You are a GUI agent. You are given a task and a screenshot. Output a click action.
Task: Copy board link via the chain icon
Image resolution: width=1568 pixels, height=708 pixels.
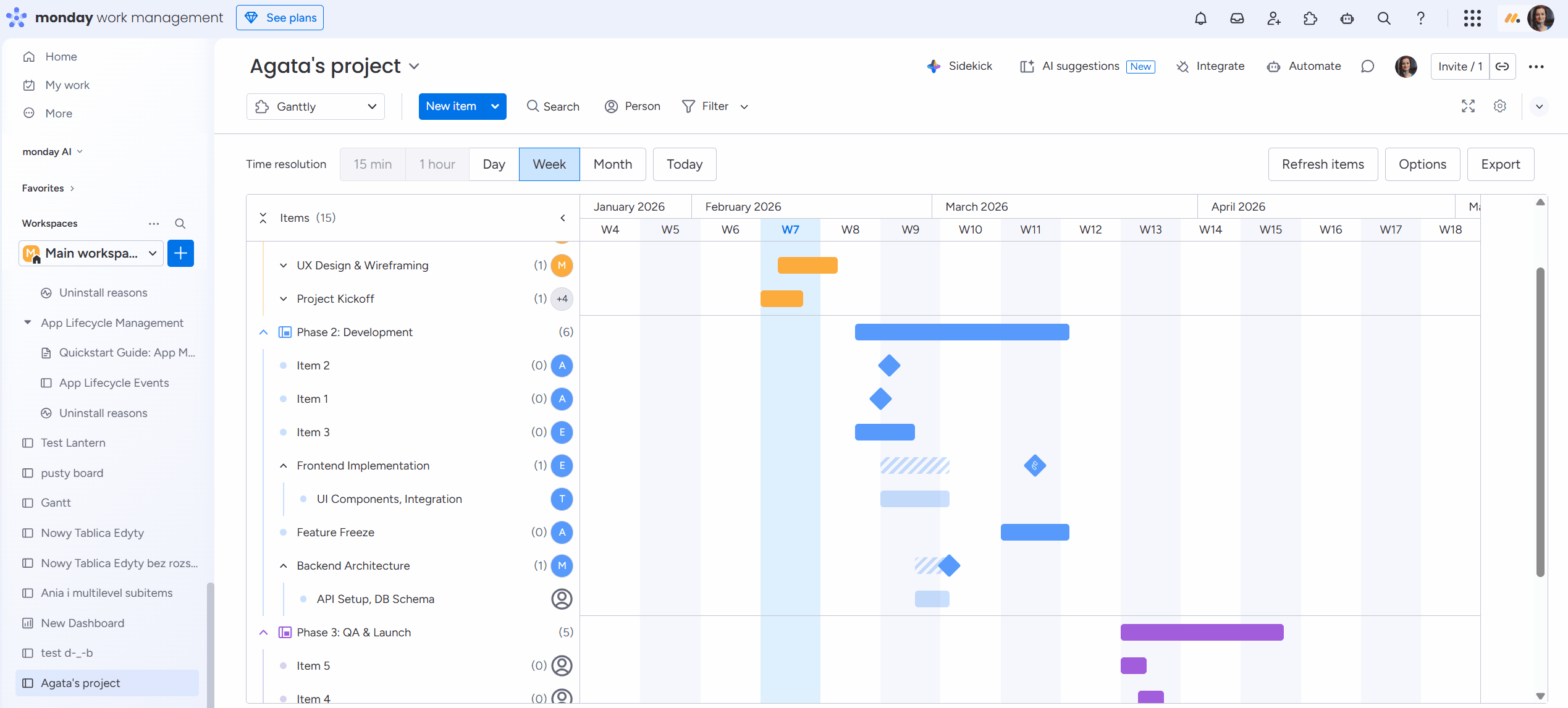click(1503, 66)
